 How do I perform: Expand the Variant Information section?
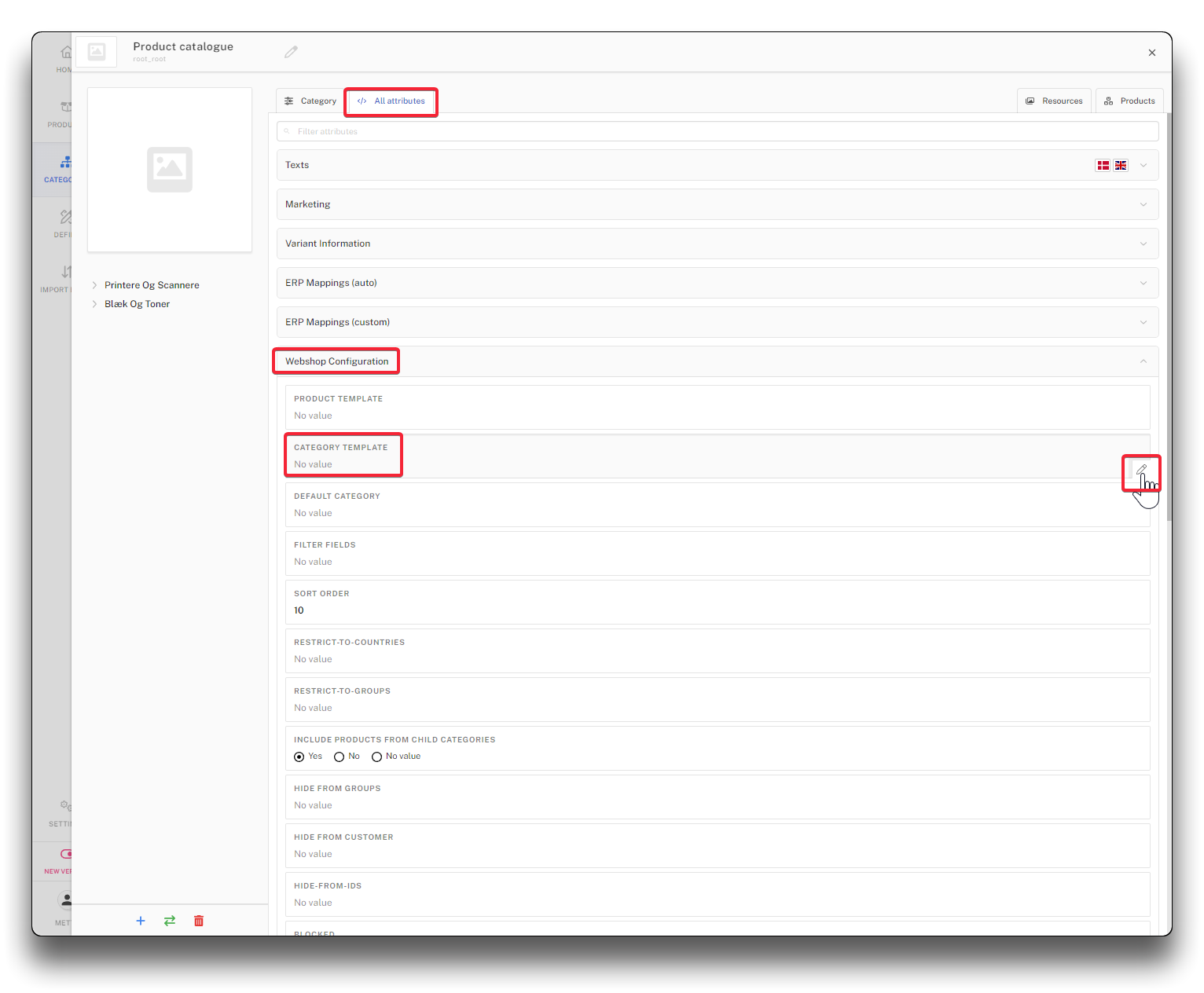717,244
